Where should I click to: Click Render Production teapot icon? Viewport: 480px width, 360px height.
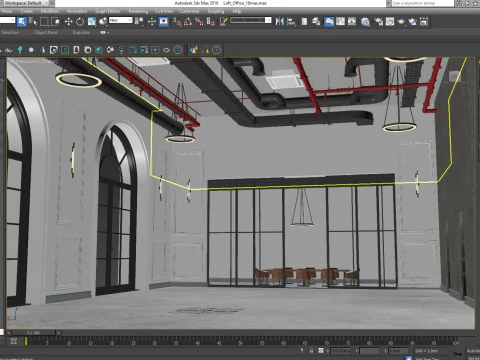(401, 22)
